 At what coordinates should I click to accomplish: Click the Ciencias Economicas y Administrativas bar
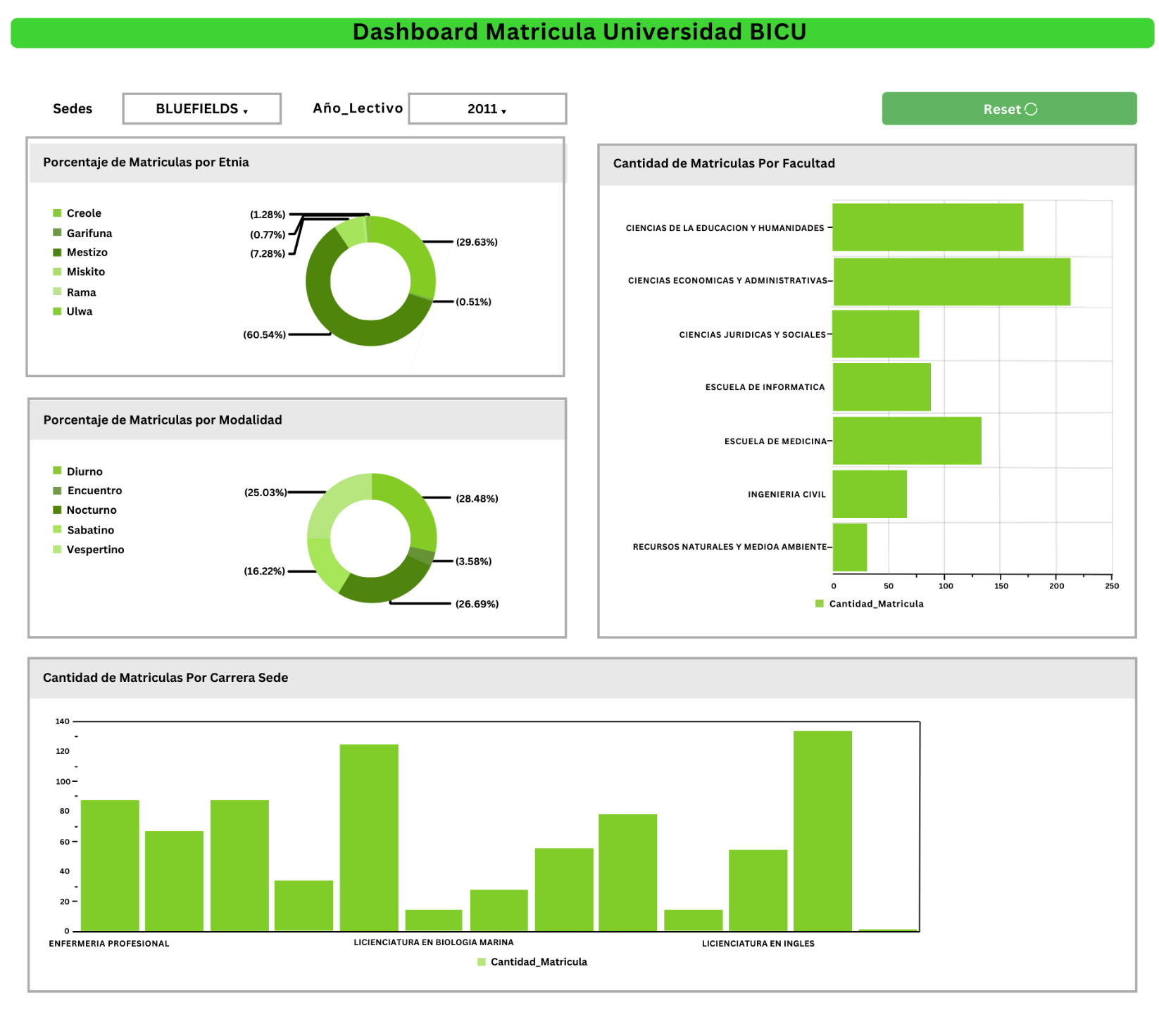click(951, 282)
